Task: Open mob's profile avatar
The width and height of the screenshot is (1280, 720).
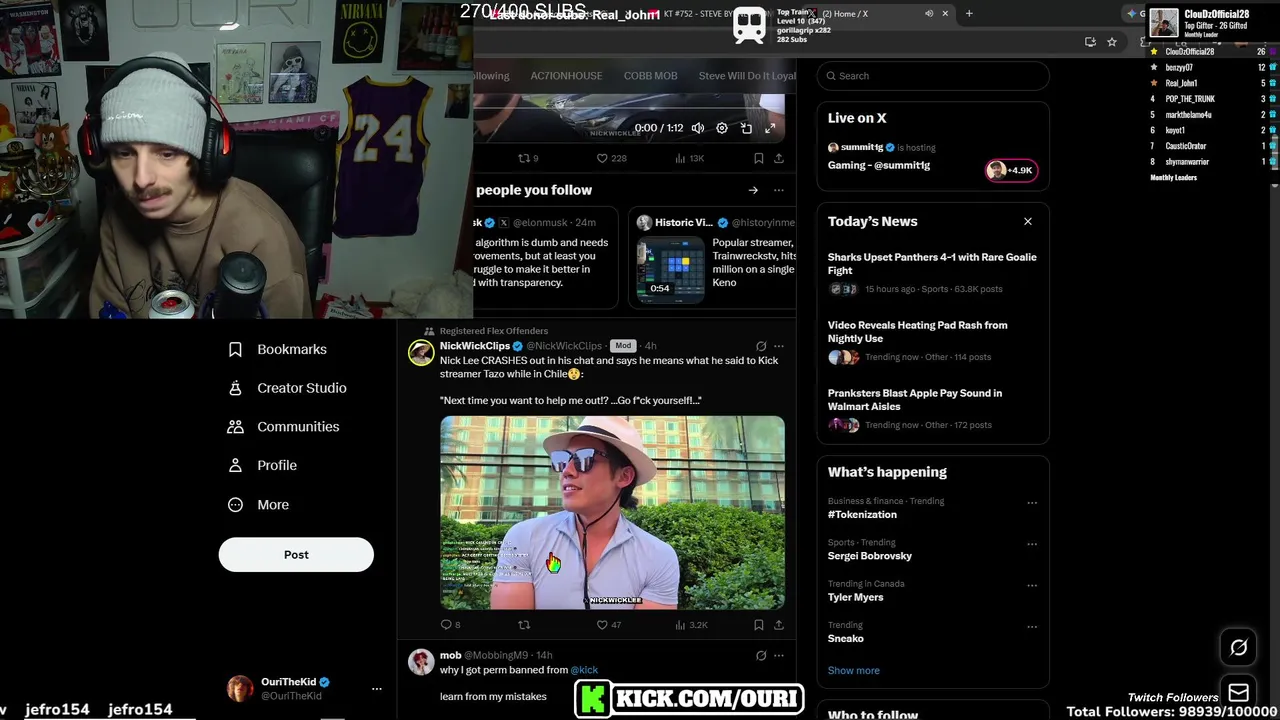Action: tap(421, 662)
